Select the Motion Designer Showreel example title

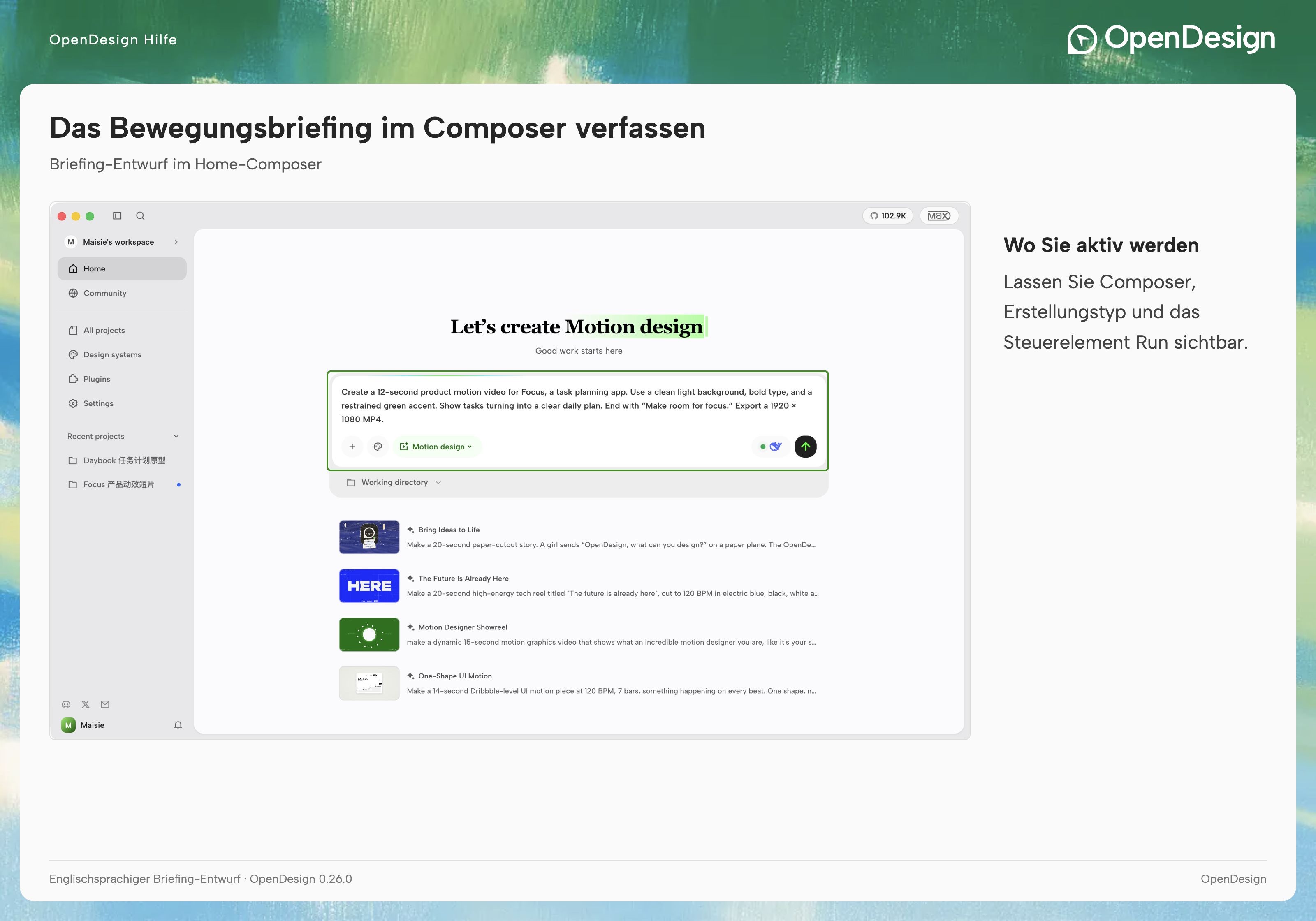[463, 627]
